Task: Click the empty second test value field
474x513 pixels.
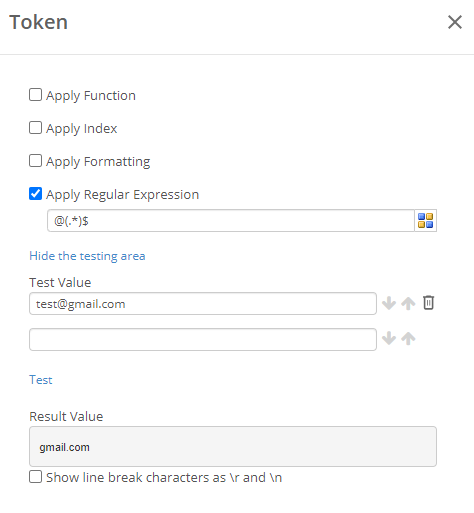Action: (x=203, y=339)
